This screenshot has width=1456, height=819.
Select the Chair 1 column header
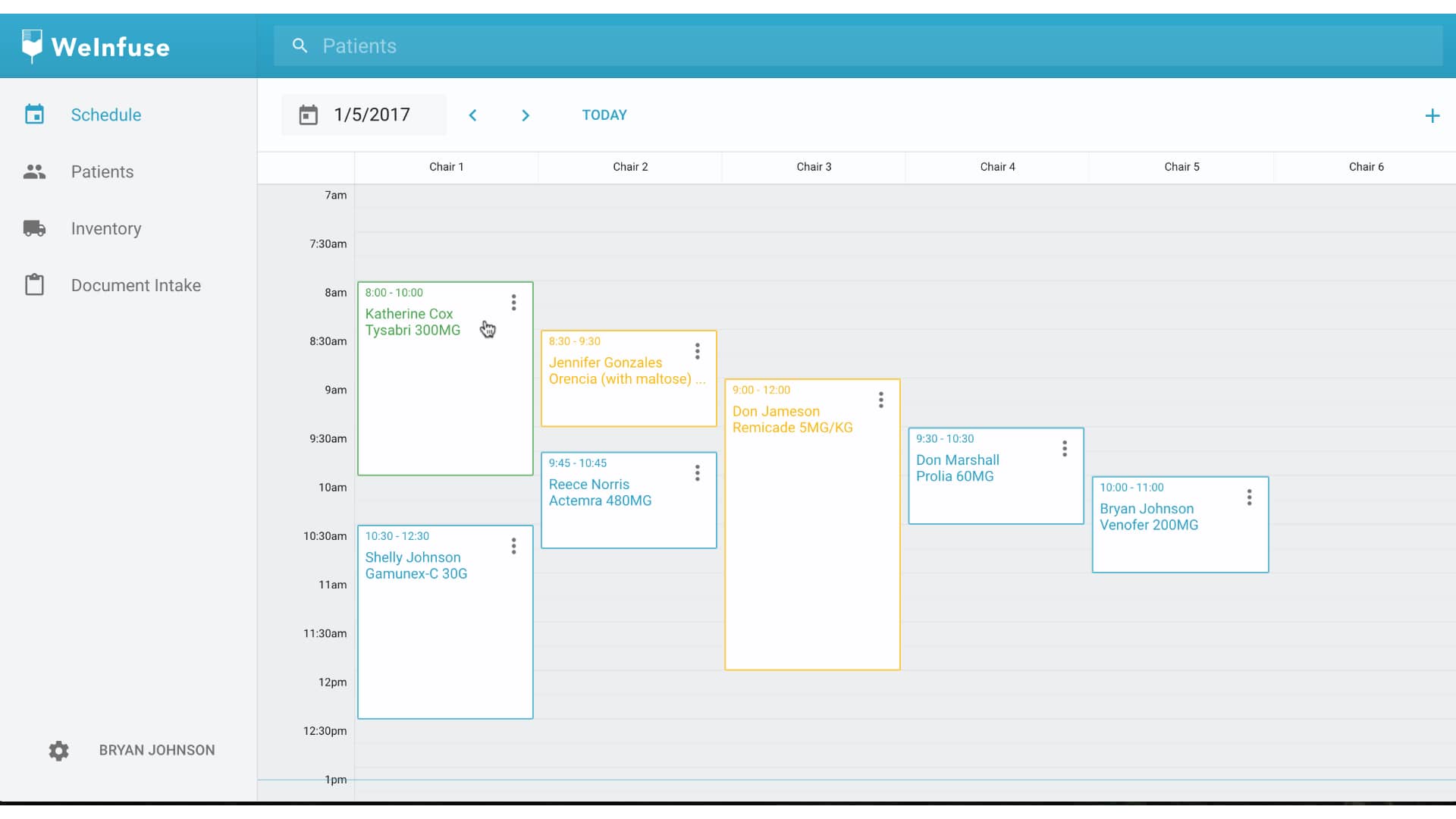446,167
